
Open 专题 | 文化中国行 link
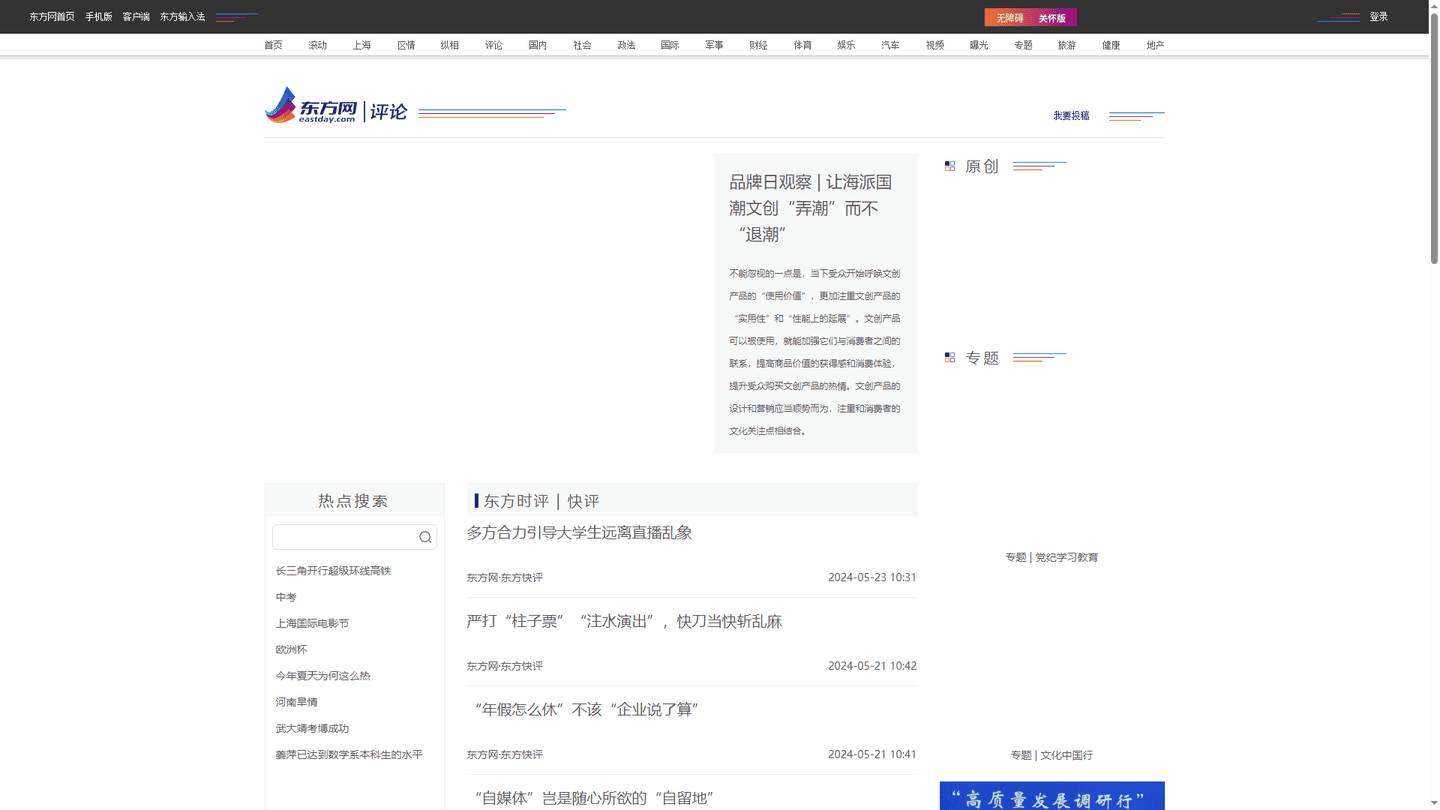1052,755
